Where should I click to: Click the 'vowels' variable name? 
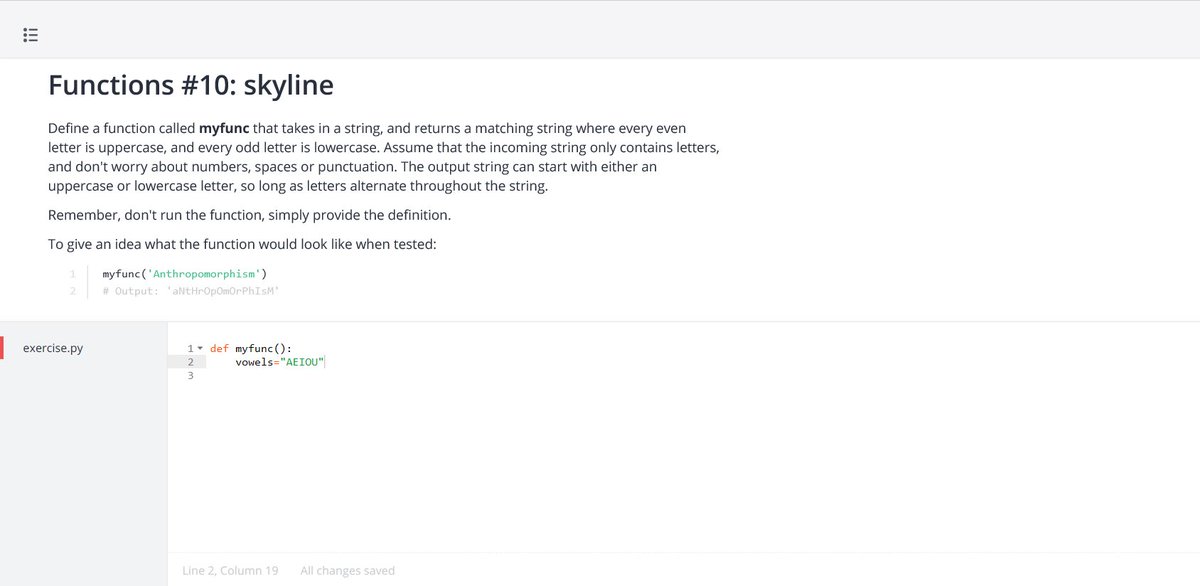(x=254, y=362)
